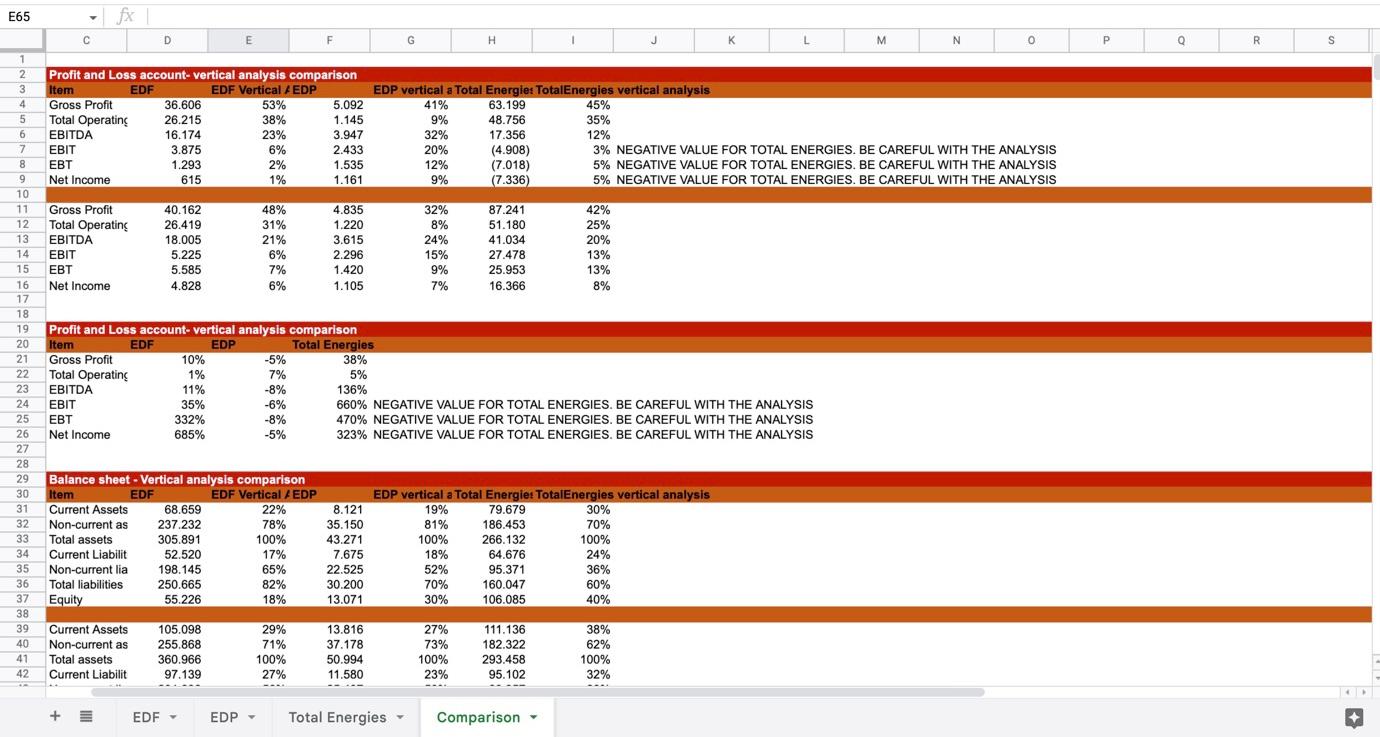The width and height of the screenshot is (1380, 737).
Task: Select the negative value (7.336) cell
Action: tap(492, 180)
